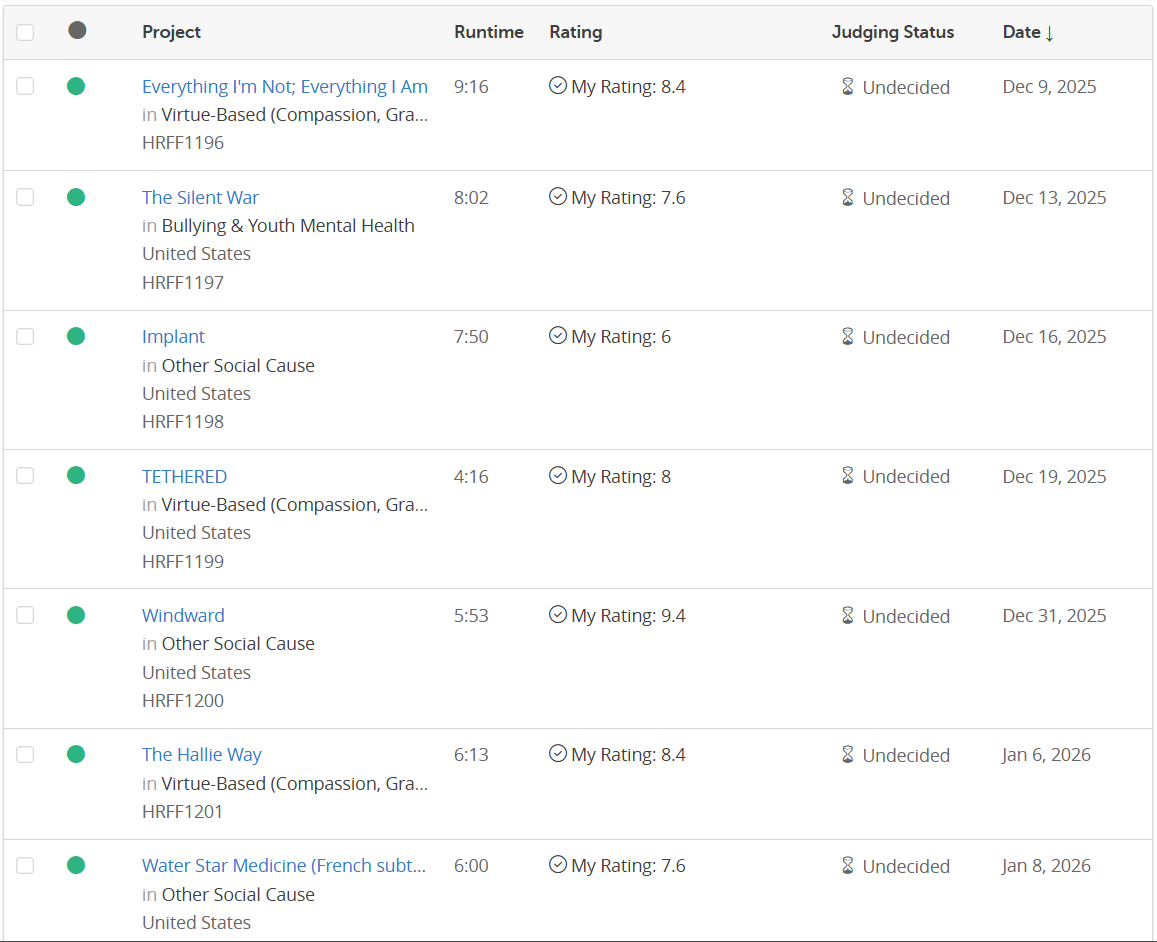Sort table by Runtime column header
The height and width of the screenshot is (942, 1157).
488,32
